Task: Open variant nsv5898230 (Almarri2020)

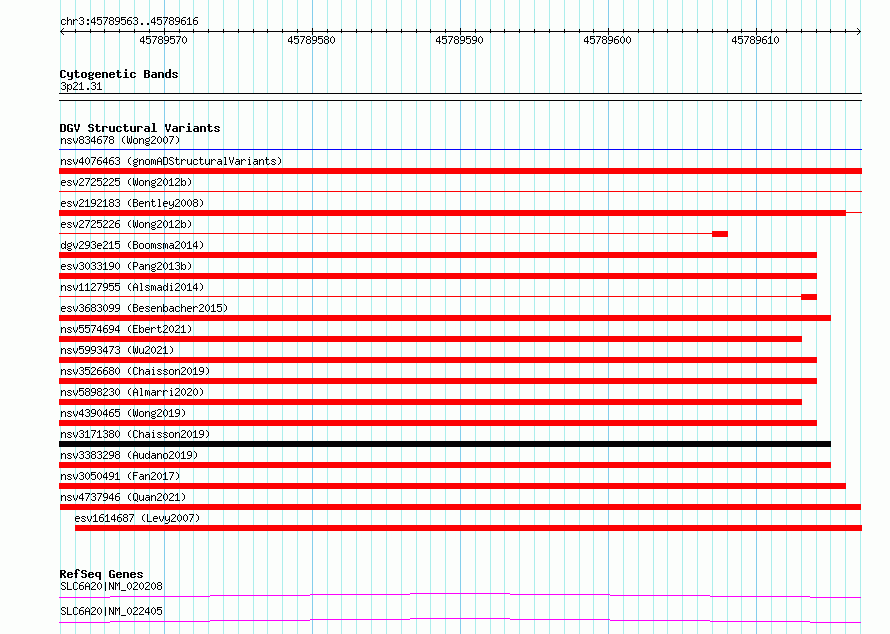Action: coord(132,392)
